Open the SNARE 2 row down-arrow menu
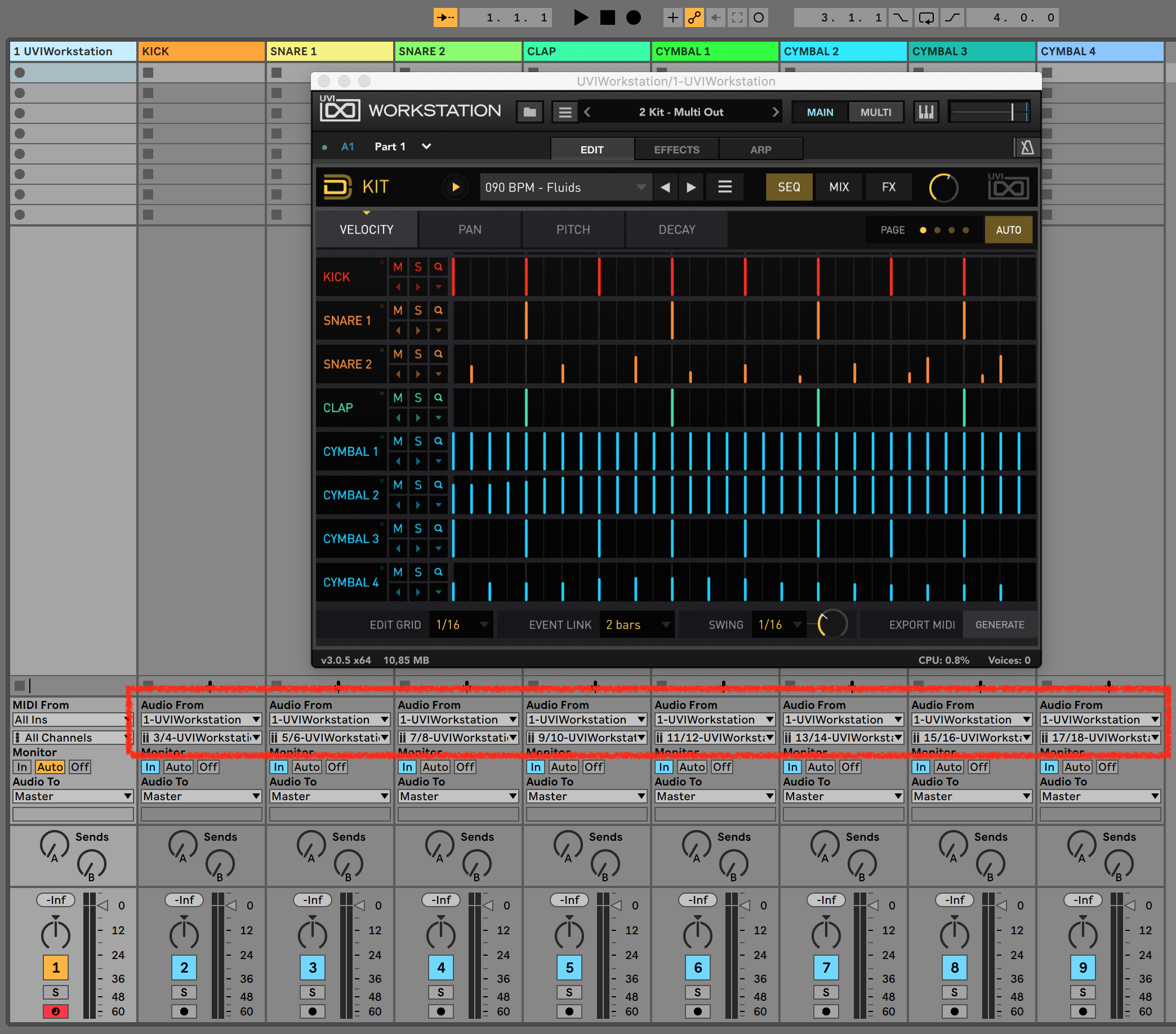This screenshot has height=1034, width=1176. (x=438, y=374)
